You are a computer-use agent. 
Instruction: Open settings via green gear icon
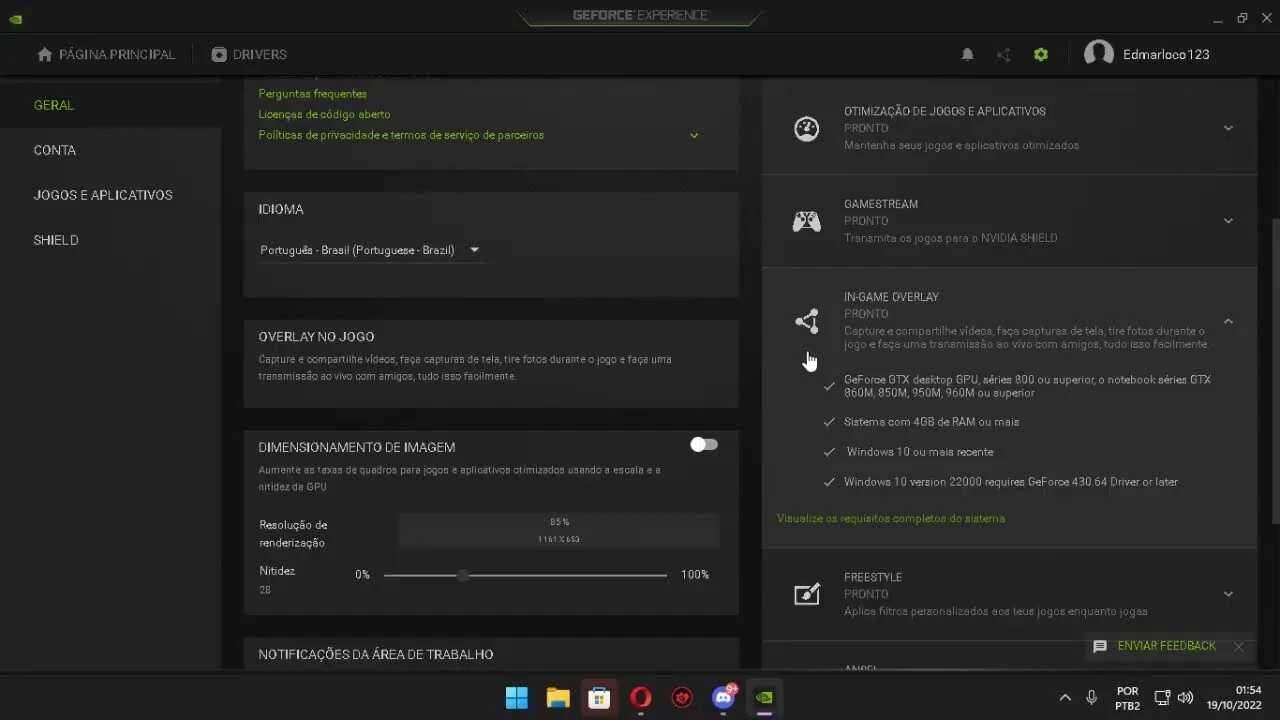coord(1041,55)
